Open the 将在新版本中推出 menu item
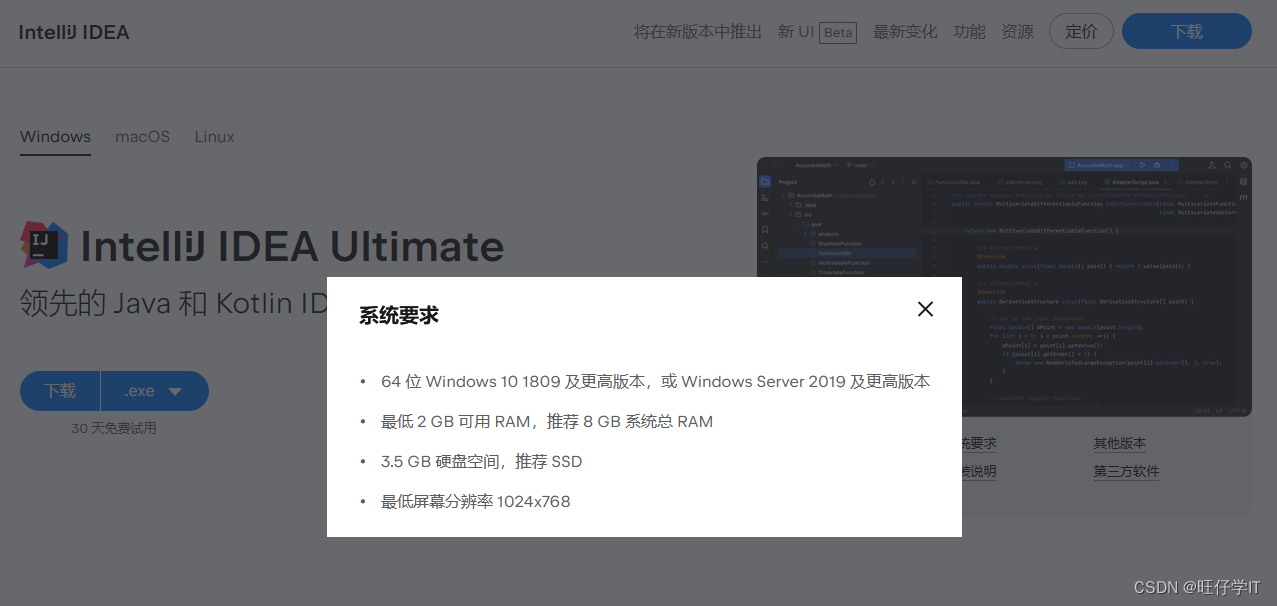Viewport: 1277px width, 606px height. click(x=698, y=32)
